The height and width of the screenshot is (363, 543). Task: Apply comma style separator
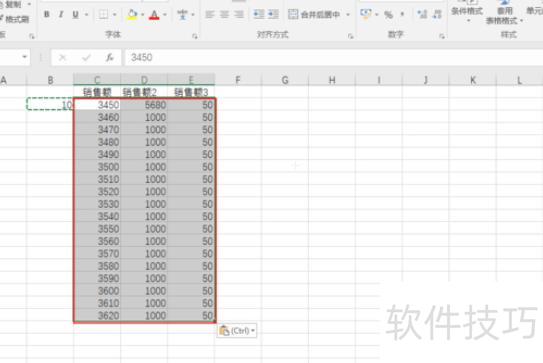(402, 14)
